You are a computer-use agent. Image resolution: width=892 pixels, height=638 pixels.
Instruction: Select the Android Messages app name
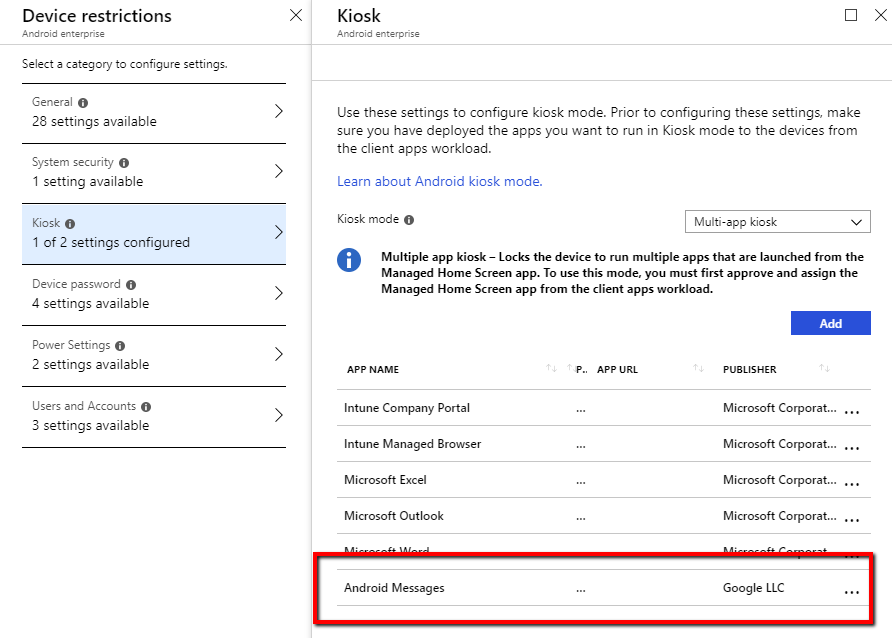pyautogui.click(x=394, y=588)
